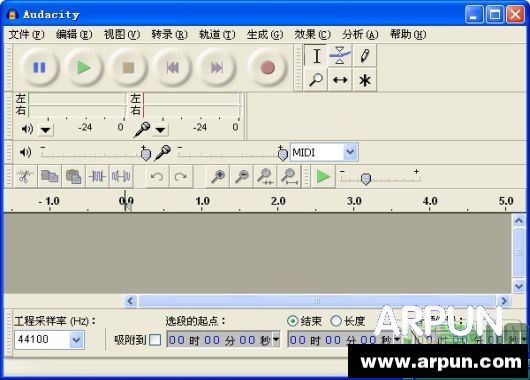Click the Pause button
The image size is (530, 380).
point(39,68)
